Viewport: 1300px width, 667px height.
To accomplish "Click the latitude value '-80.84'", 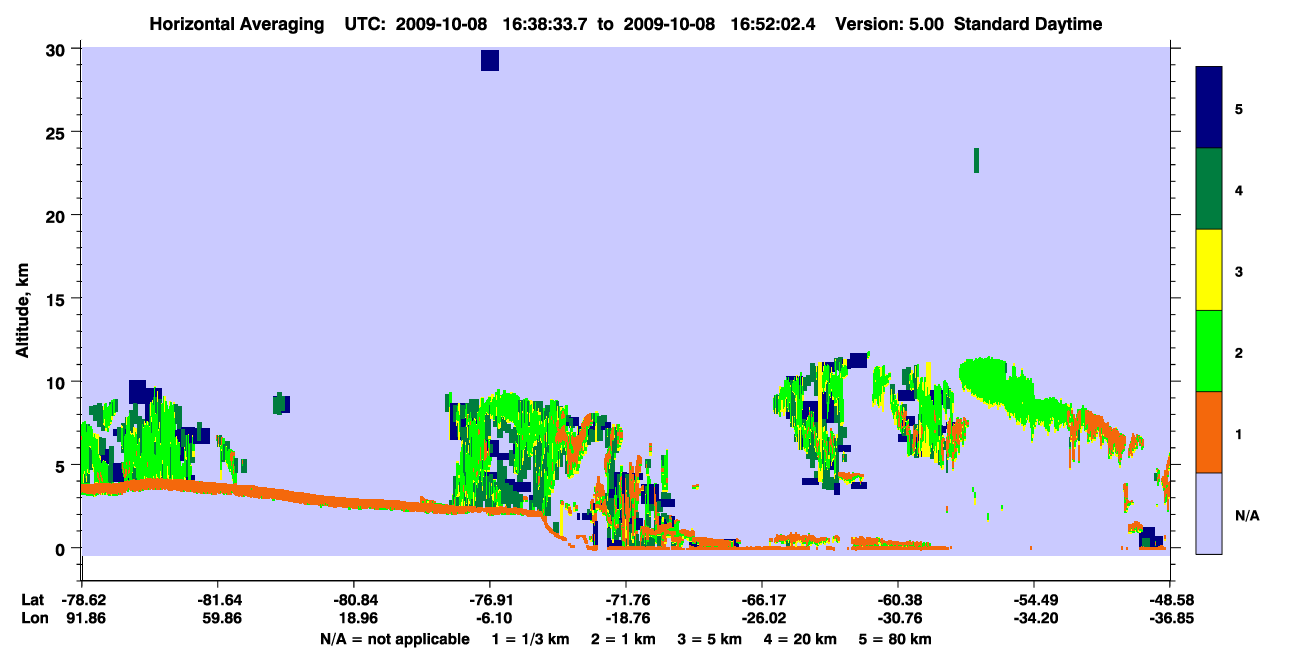I will click(x=354, y=600).
